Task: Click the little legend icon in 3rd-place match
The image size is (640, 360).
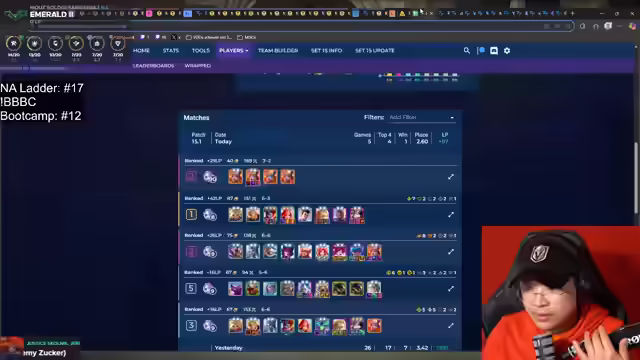Action: pyautogui.click(x=210, y=326)
